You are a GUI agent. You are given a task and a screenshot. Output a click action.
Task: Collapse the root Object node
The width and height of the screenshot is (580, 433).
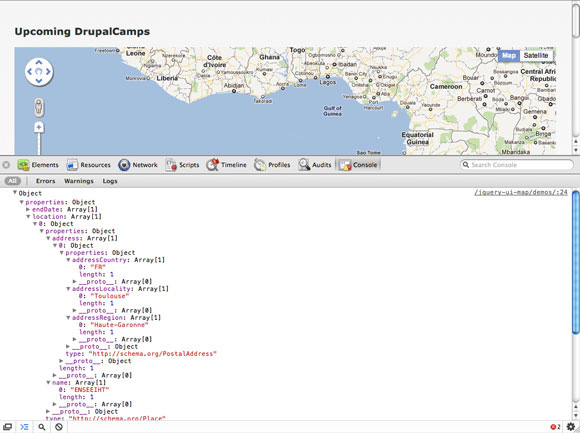(15, 193)
